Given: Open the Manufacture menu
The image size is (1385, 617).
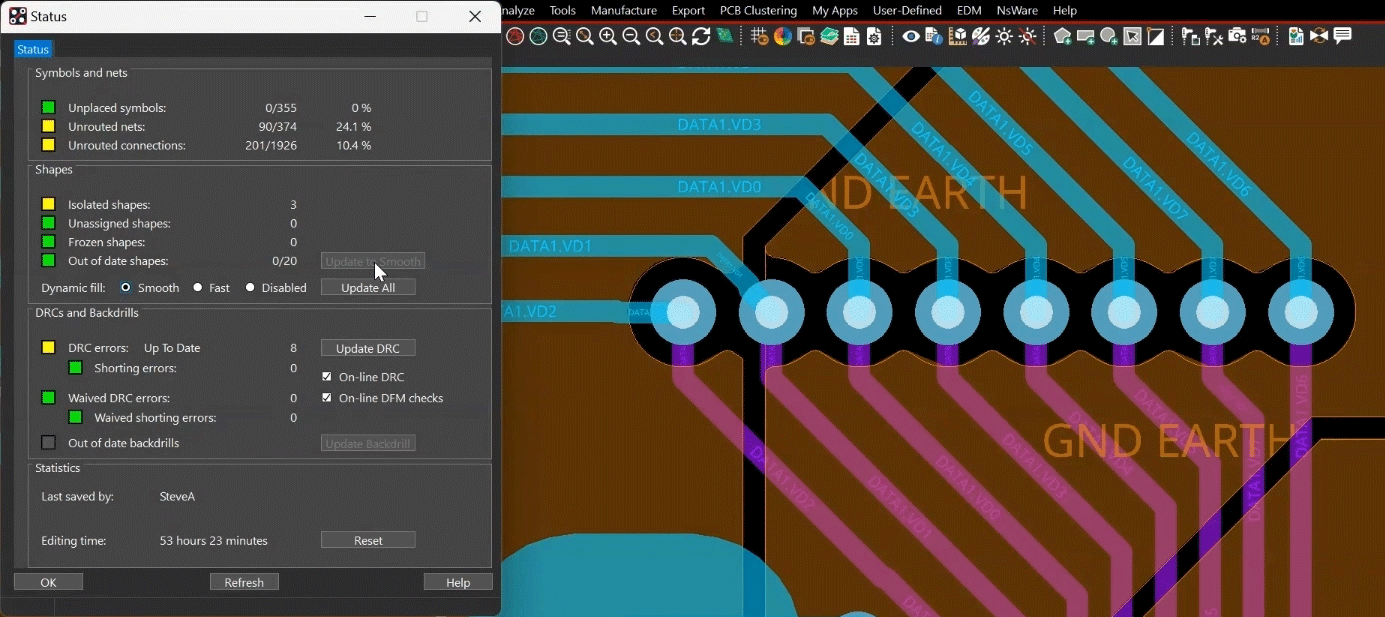Looking at the screenshot, I should point(623,11).
